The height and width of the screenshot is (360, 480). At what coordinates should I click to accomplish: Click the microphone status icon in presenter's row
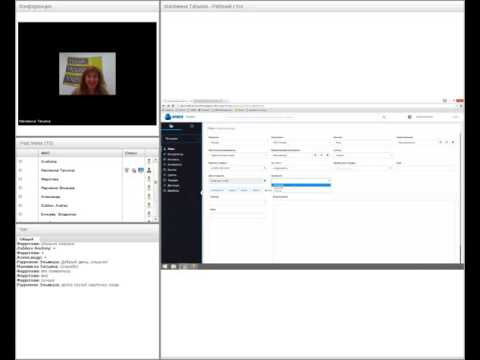point(127,170)
